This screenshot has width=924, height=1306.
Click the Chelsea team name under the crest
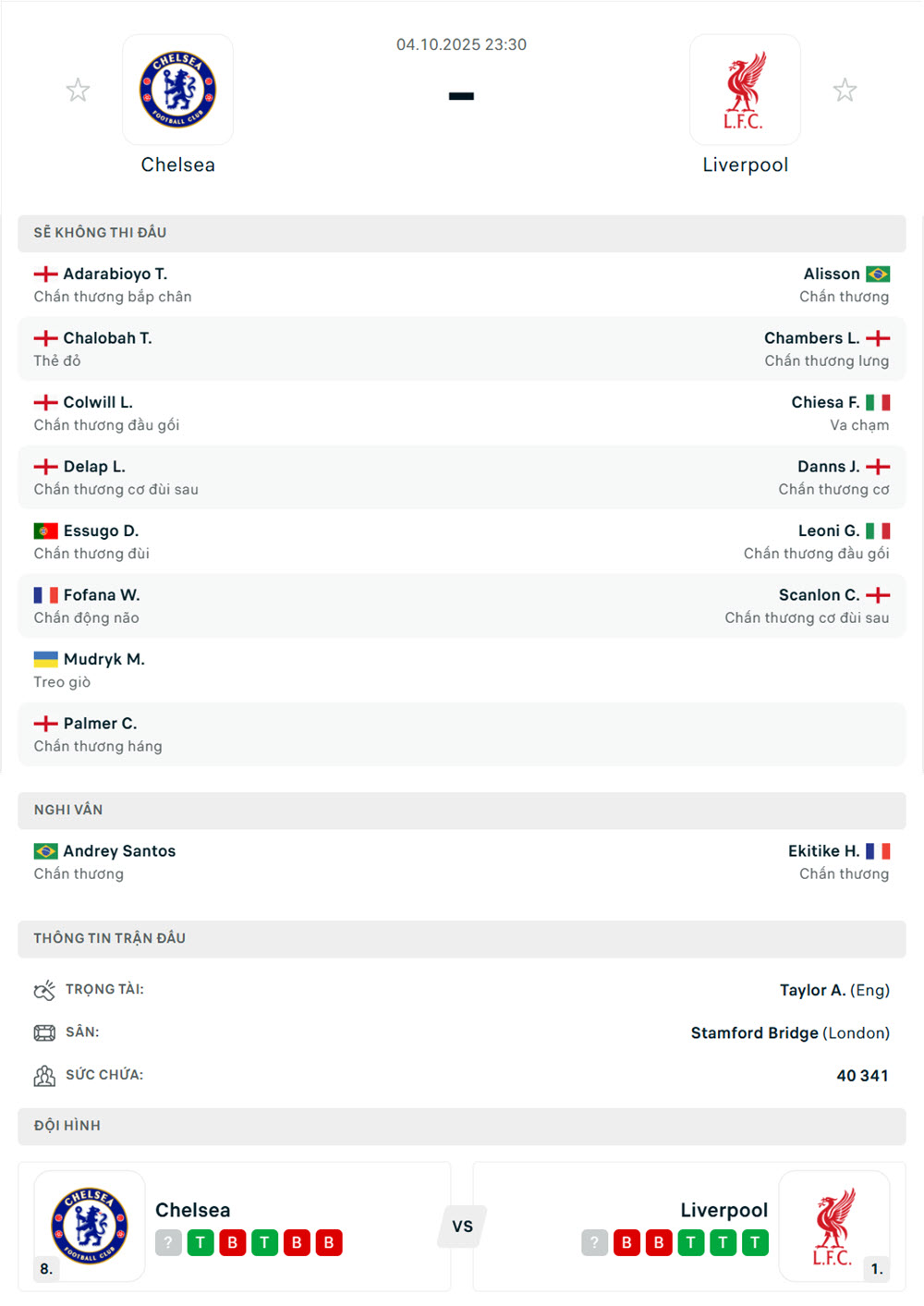click(177, 165)
